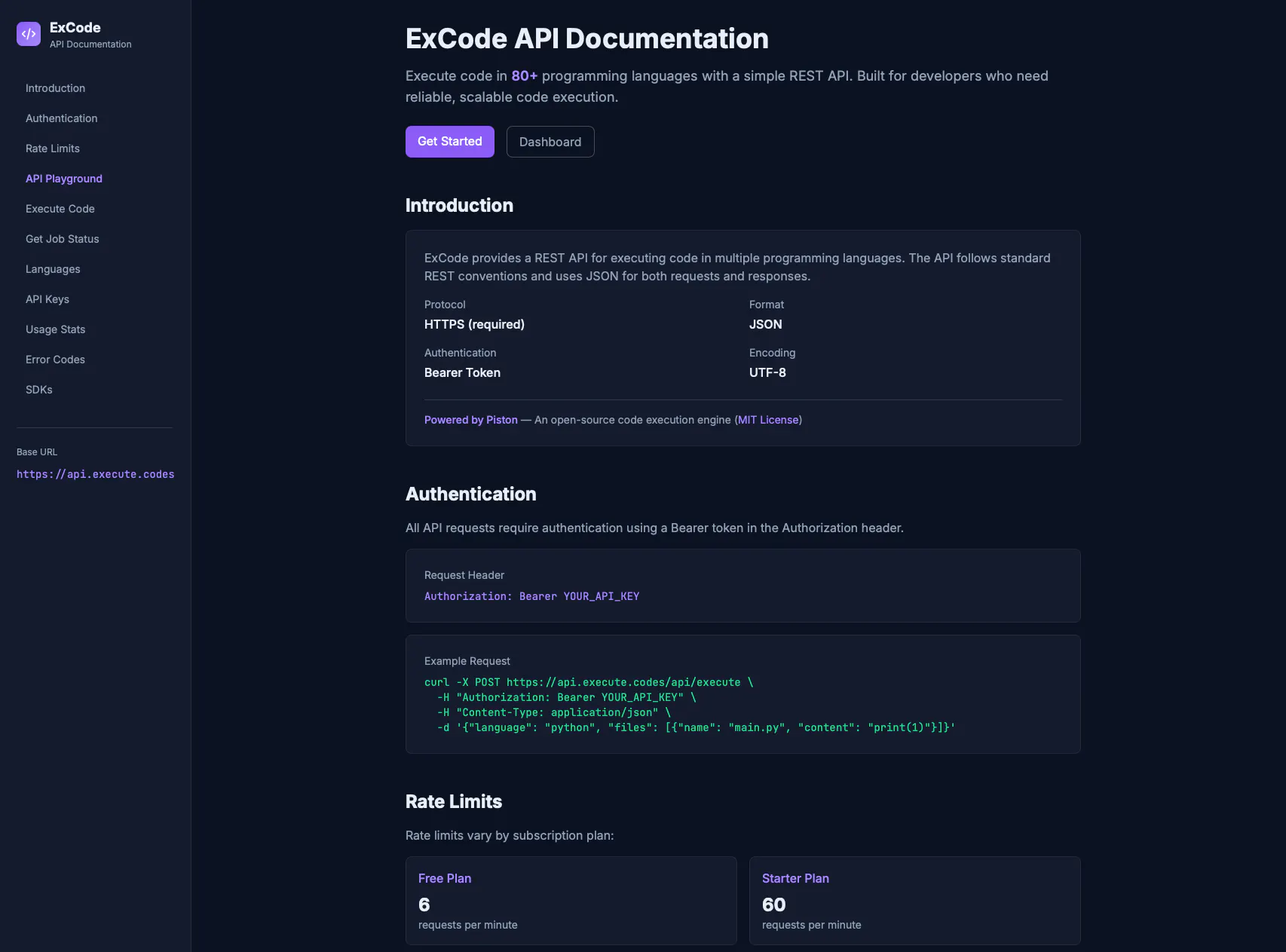Screen dimensions: 1286x952
Task: Select Rate Limits in the sidebar
Action: [x=52, y=148]
